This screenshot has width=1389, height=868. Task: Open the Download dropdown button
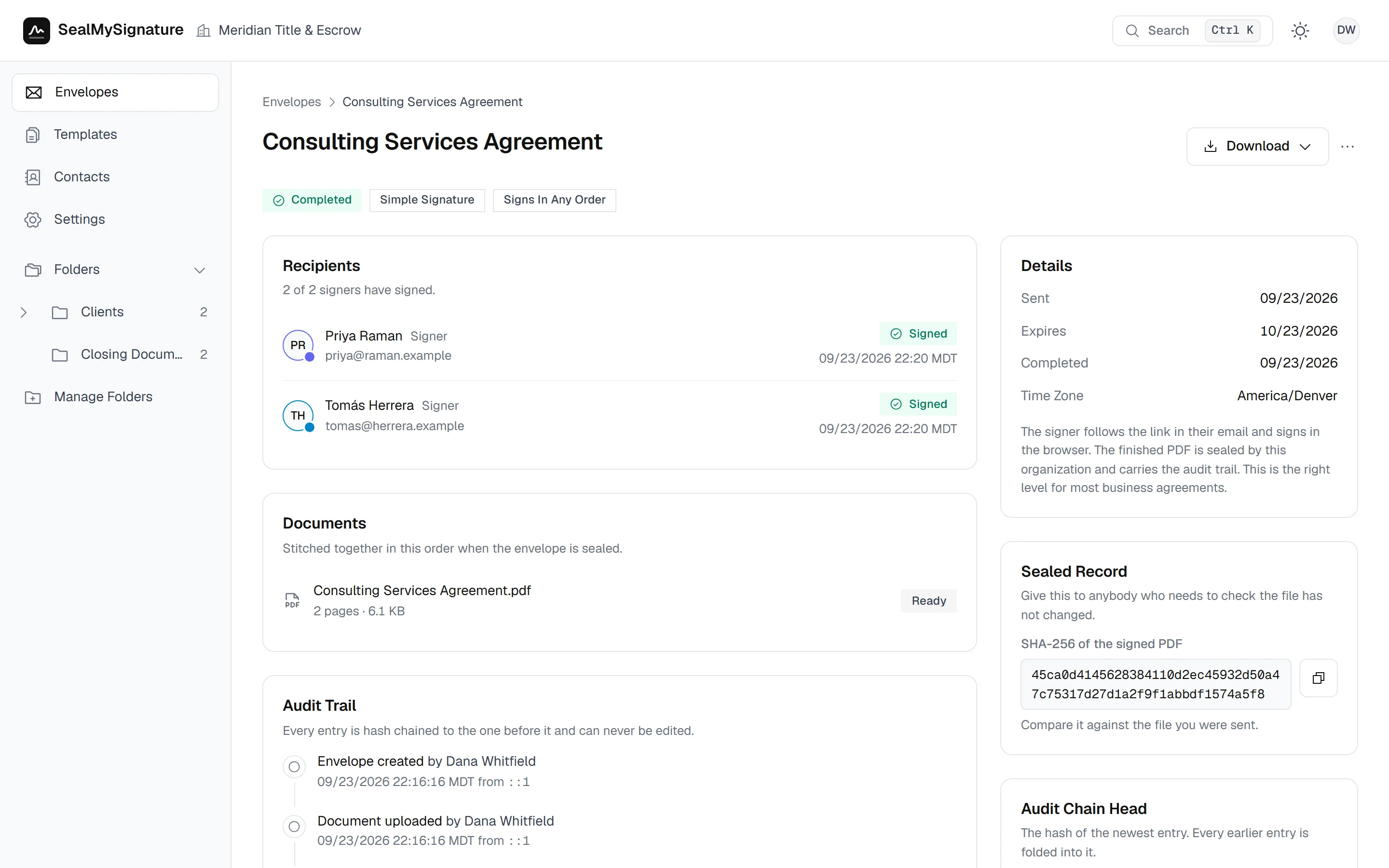[1257, 147]
